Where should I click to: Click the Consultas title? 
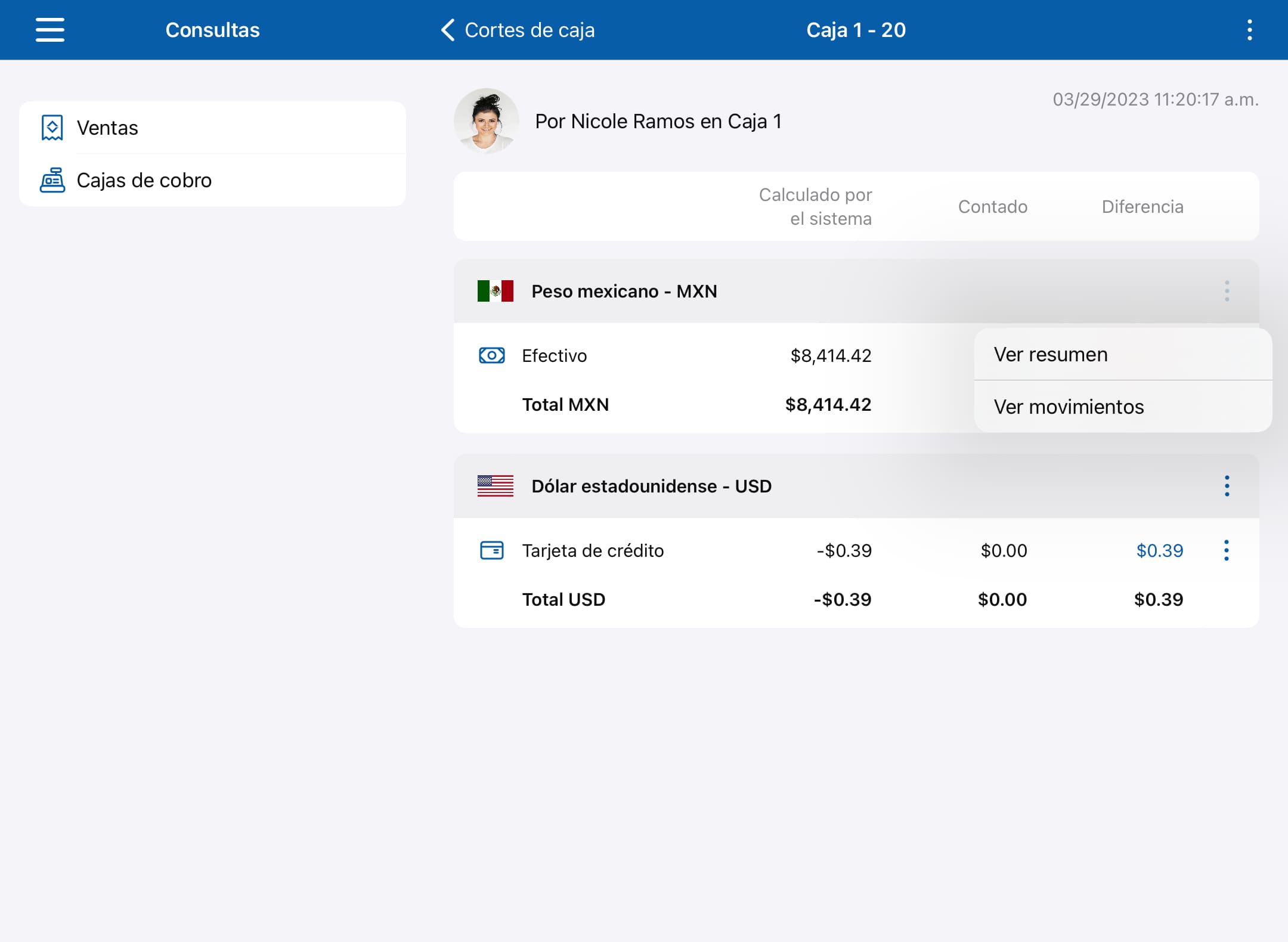coord(213,30)
